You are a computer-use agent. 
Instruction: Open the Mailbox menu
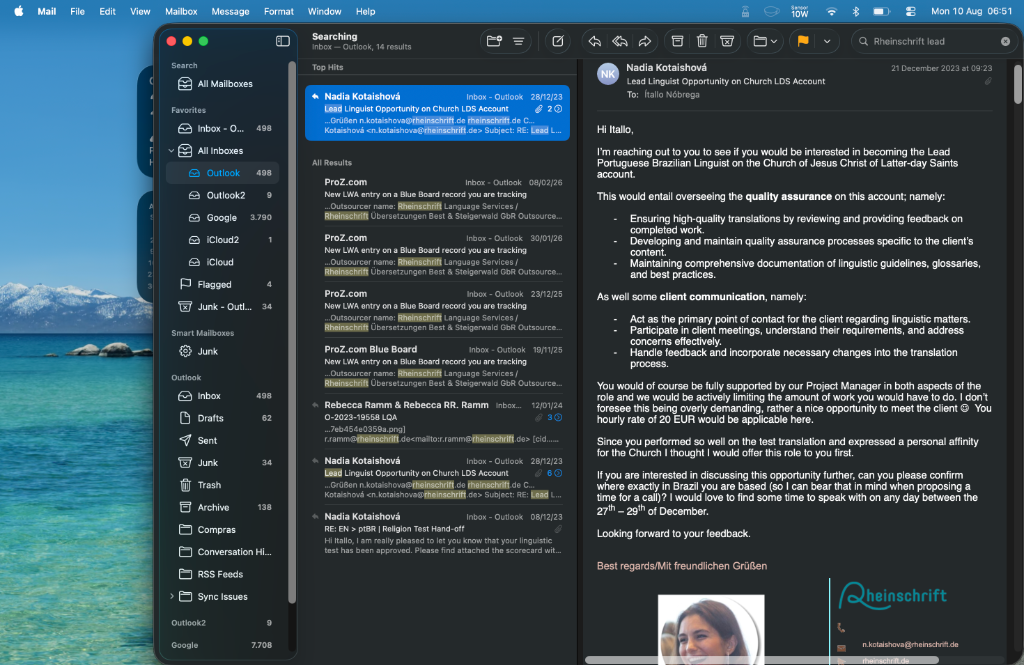pos(181,11)
